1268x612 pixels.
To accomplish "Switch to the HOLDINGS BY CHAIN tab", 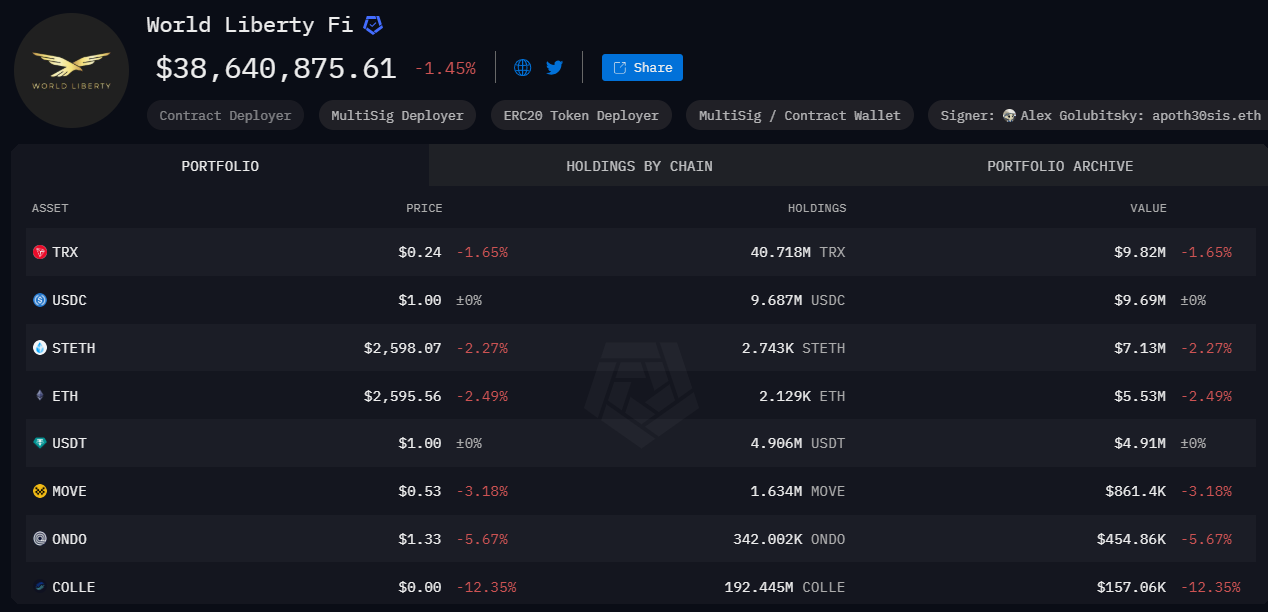I will coord(639,166).
